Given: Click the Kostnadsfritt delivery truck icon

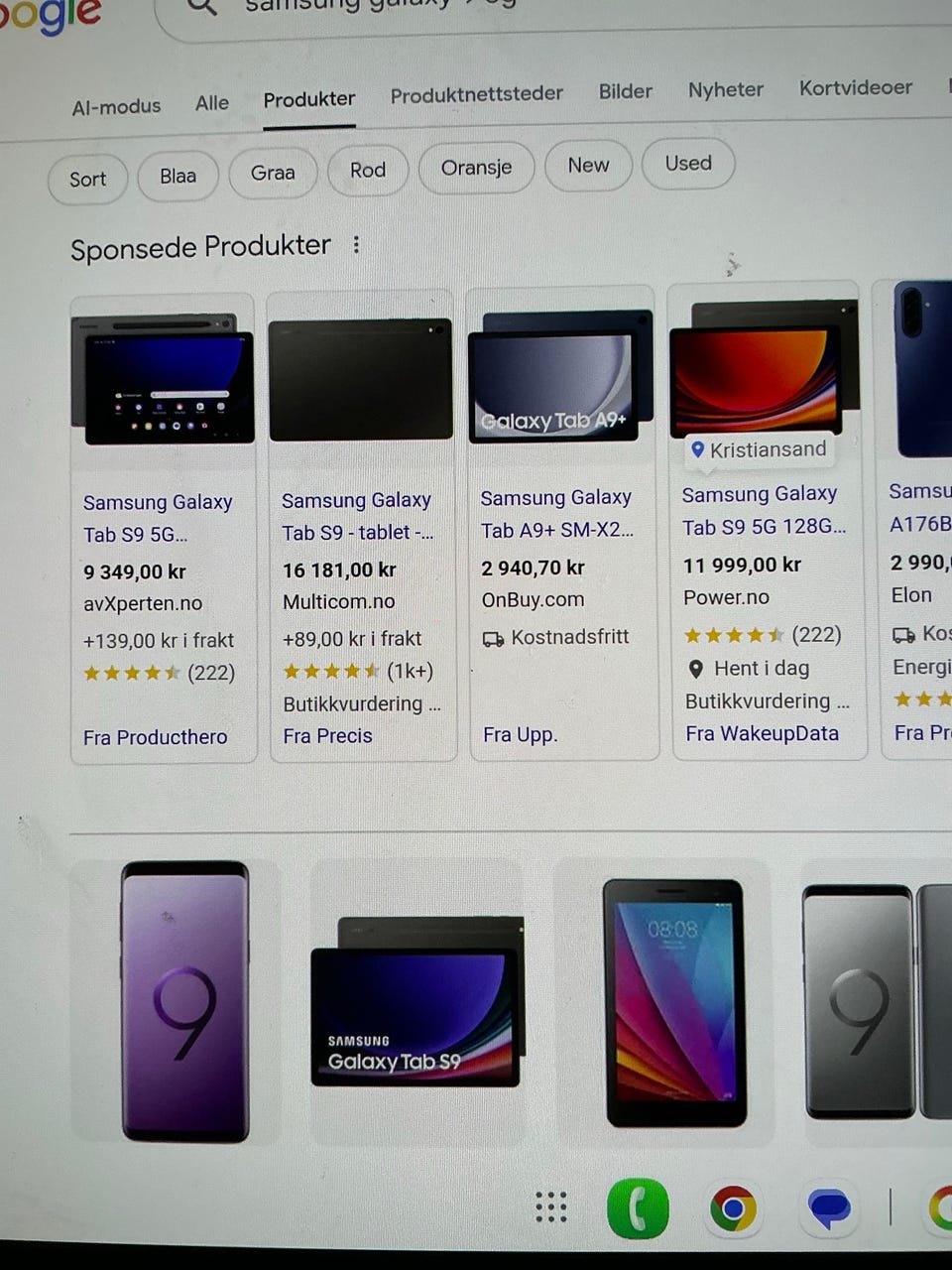Looking at the screenshot, I should coord(493,638).
